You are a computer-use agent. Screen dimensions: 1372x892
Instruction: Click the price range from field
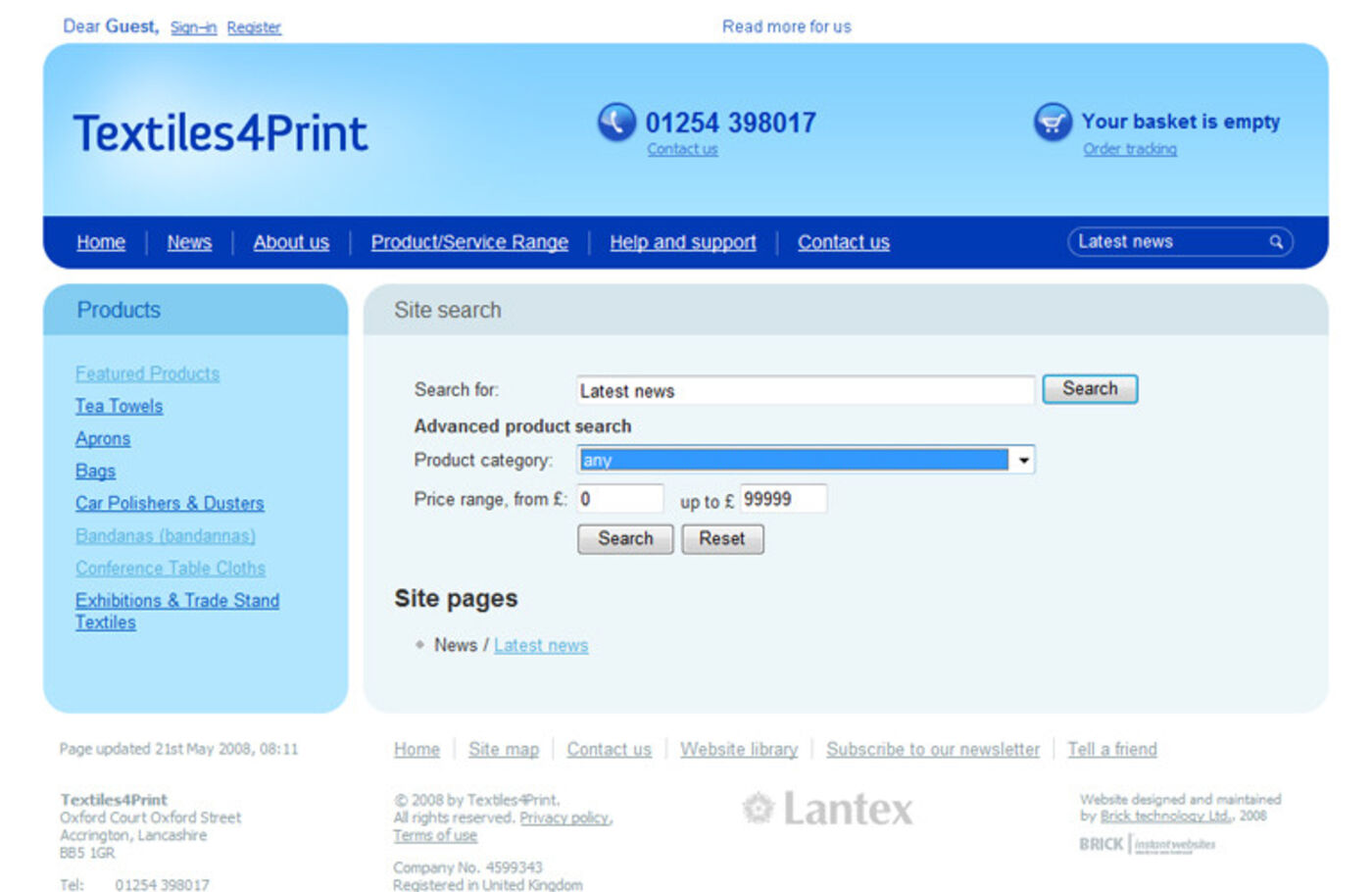619,499
